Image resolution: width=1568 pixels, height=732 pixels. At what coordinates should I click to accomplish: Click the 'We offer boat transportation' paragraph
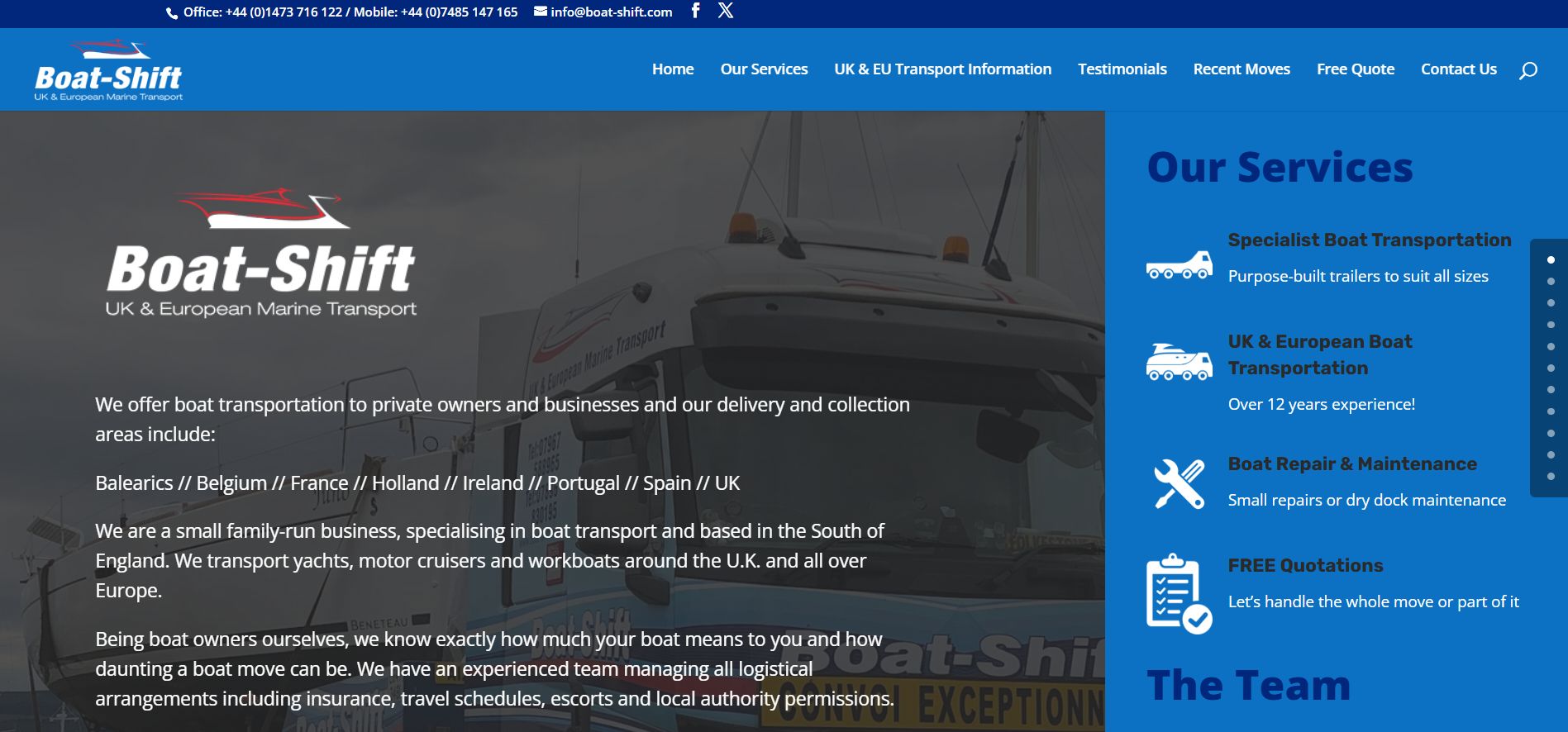[x=503, y=420]
